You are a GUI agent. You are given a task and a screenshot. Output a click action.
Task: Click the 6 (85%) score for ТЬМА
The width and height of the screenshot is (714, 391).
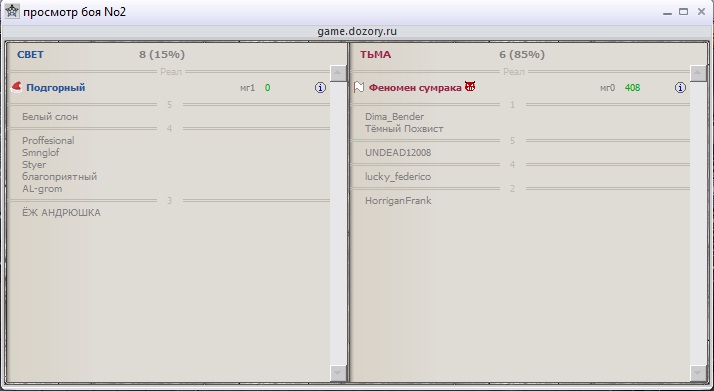[x=522, y=55]
